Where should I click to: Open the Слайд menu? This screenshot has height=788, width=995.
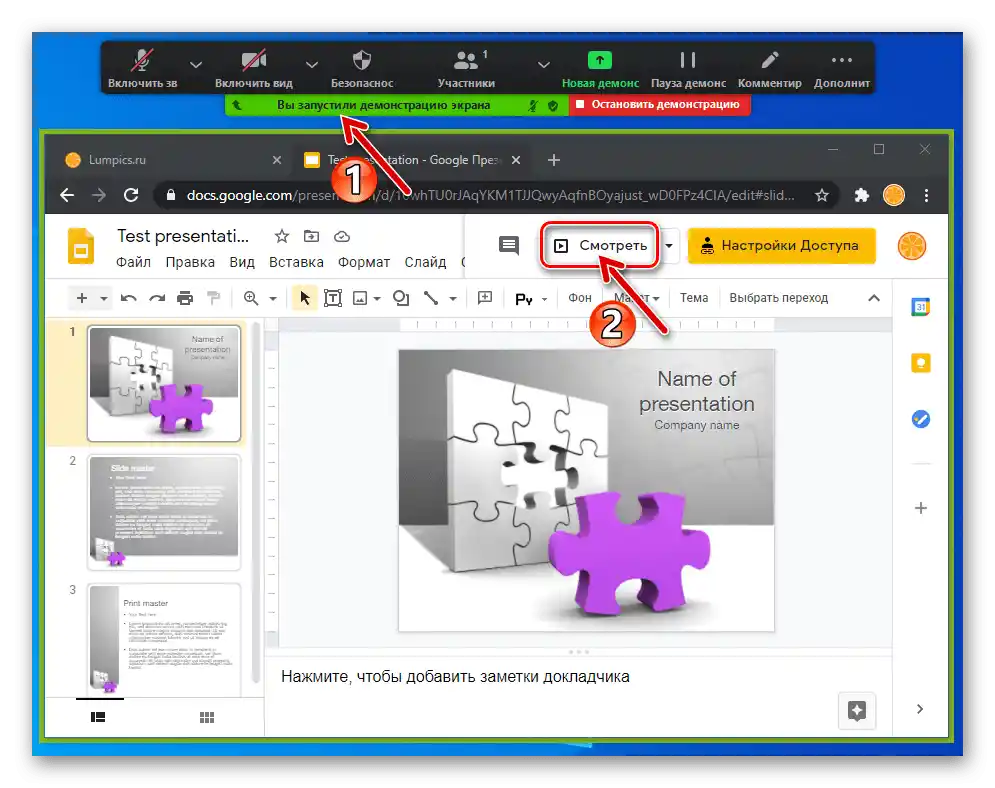click(x=425, y=262)
